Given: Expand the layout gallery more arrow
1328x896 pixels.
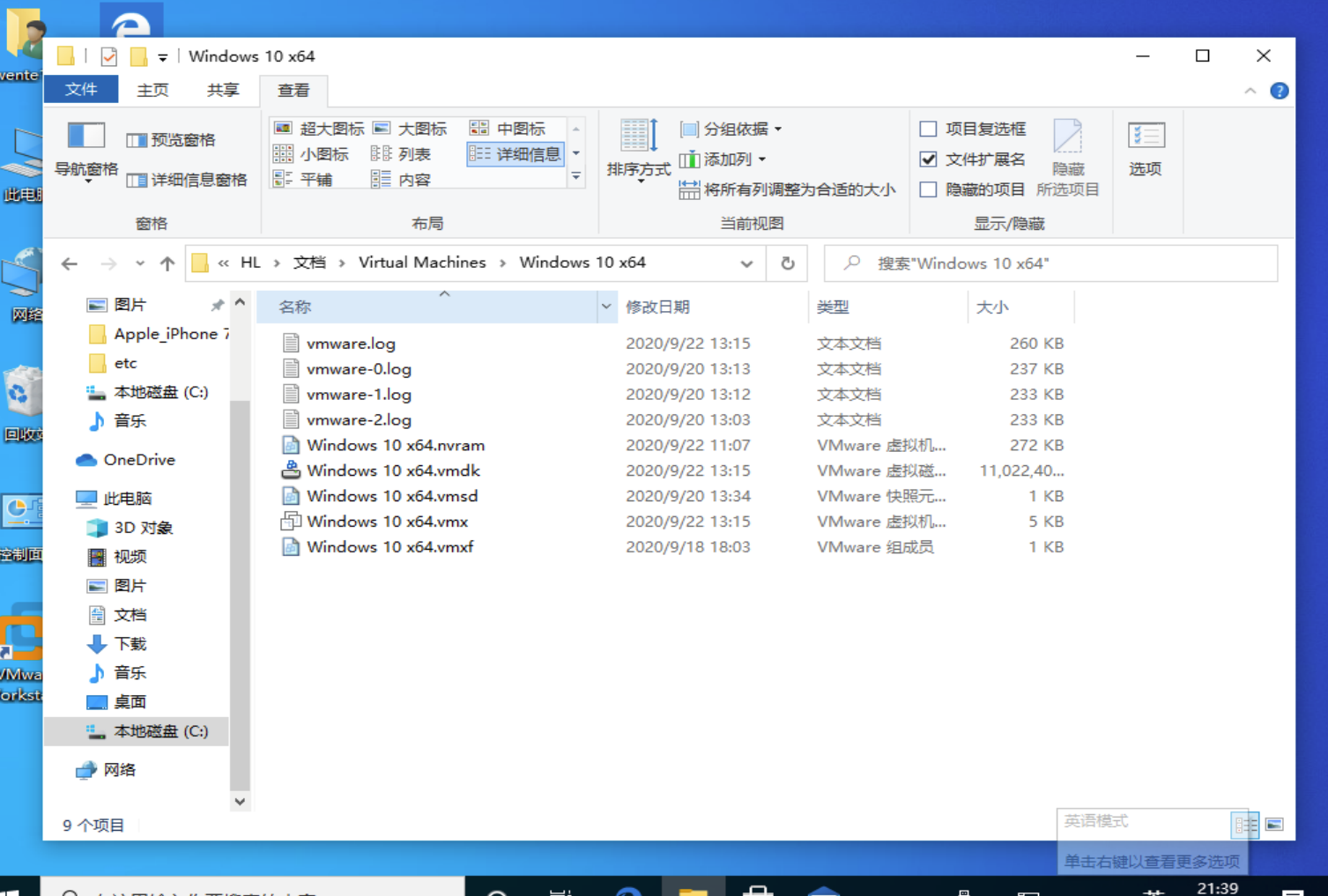Looking at the screenshot, I should pos(576,177).
